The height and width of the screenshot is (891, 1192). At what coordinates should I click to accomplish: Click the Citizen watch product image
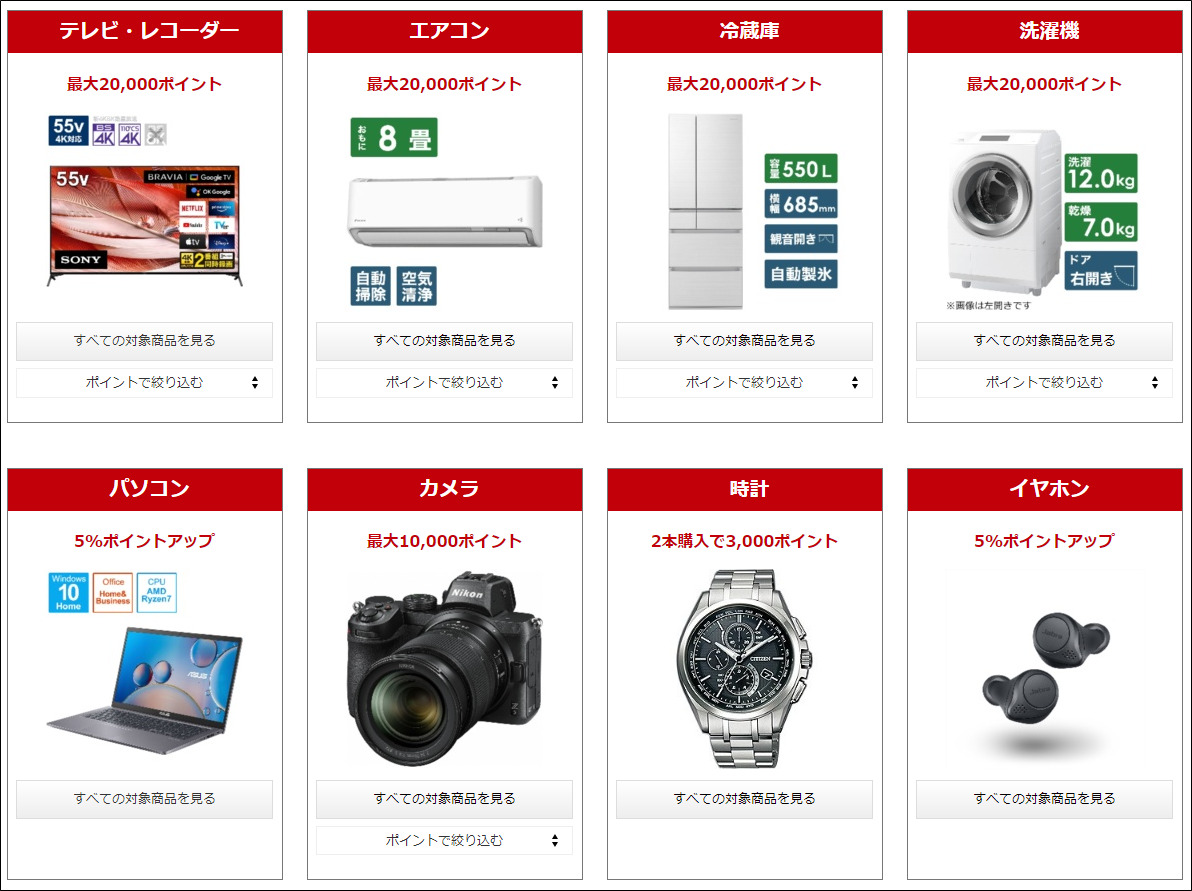point(743,669)
